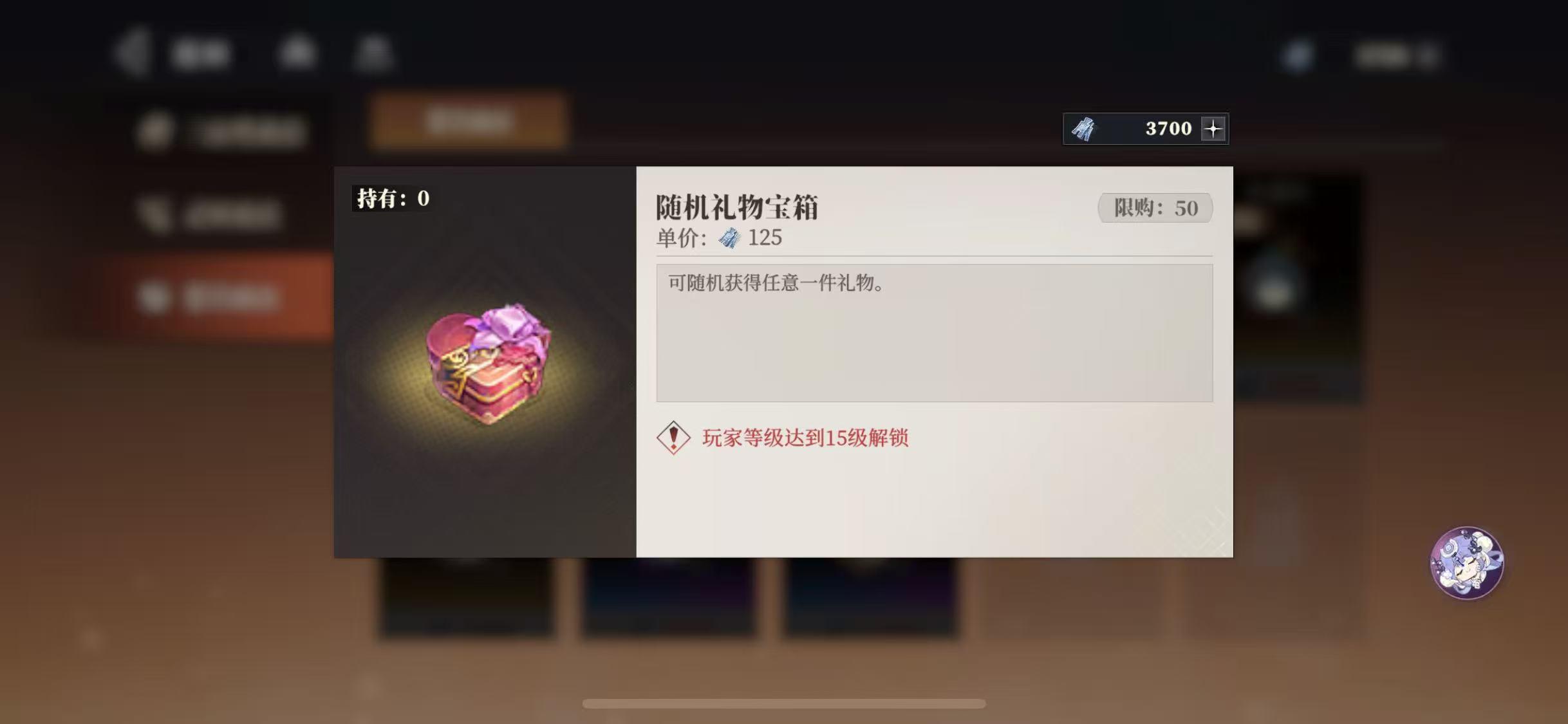
Task: Select the highlighted orange sidebar tab
Action: 219,297
